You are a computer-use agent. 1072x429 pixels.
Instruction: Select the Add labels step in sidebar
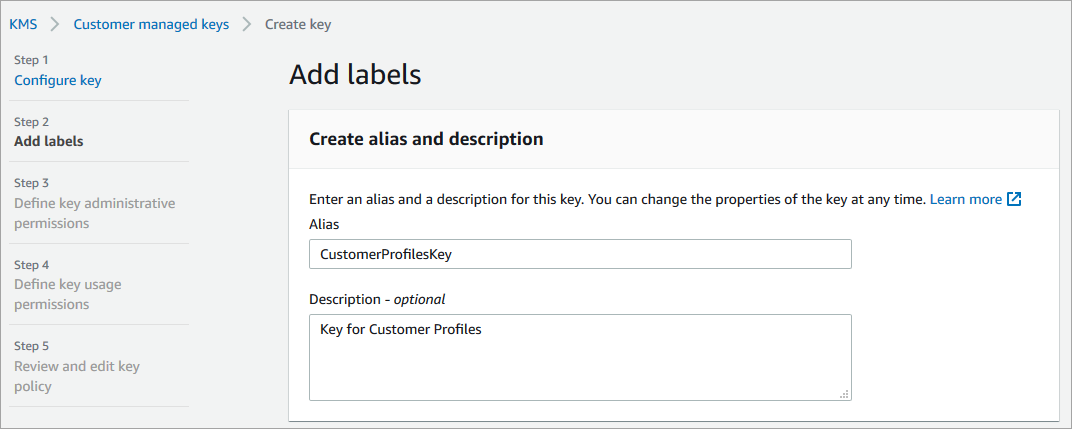click(x=49, y=141)
